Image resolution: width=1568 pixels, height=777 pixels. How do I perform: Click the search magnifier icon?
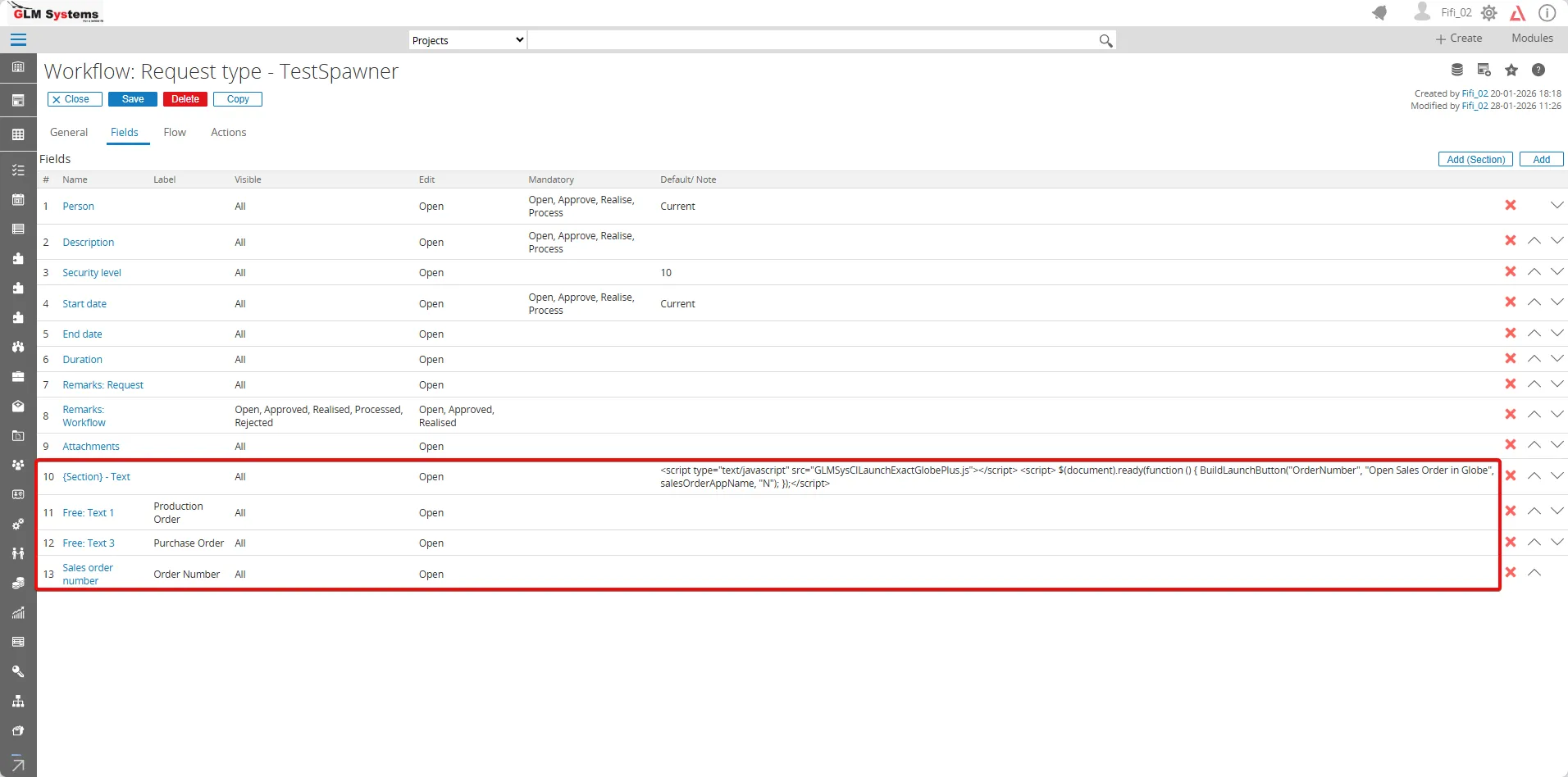(1105, 40)
